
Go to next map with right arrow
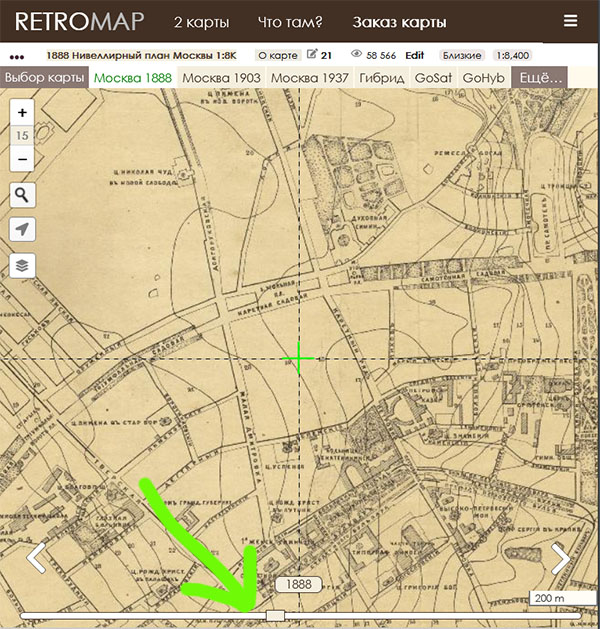(560, 558)
